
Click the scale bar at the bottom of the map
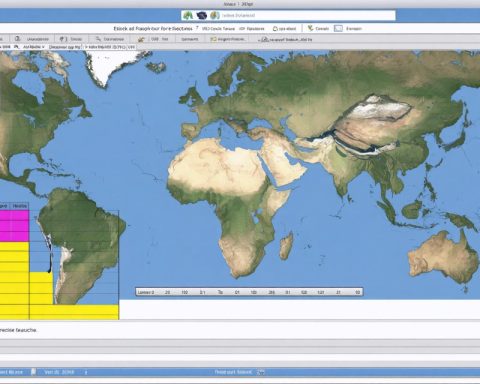(249, 292)
